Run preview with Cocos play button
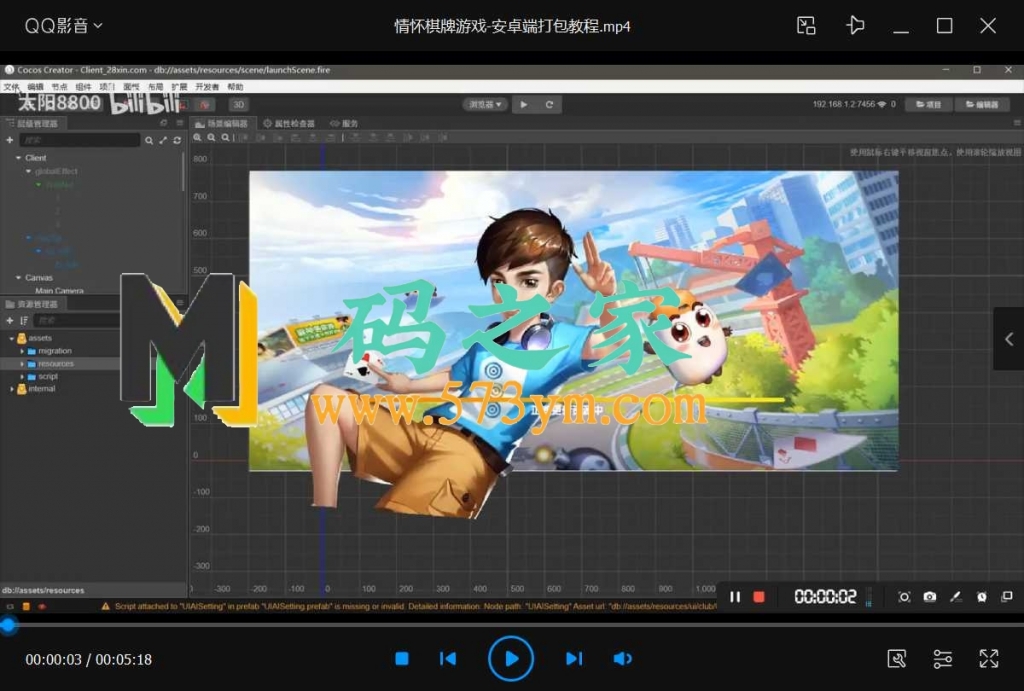Image resolution: width=1024 pixels, height=691 pixels. 524,104
